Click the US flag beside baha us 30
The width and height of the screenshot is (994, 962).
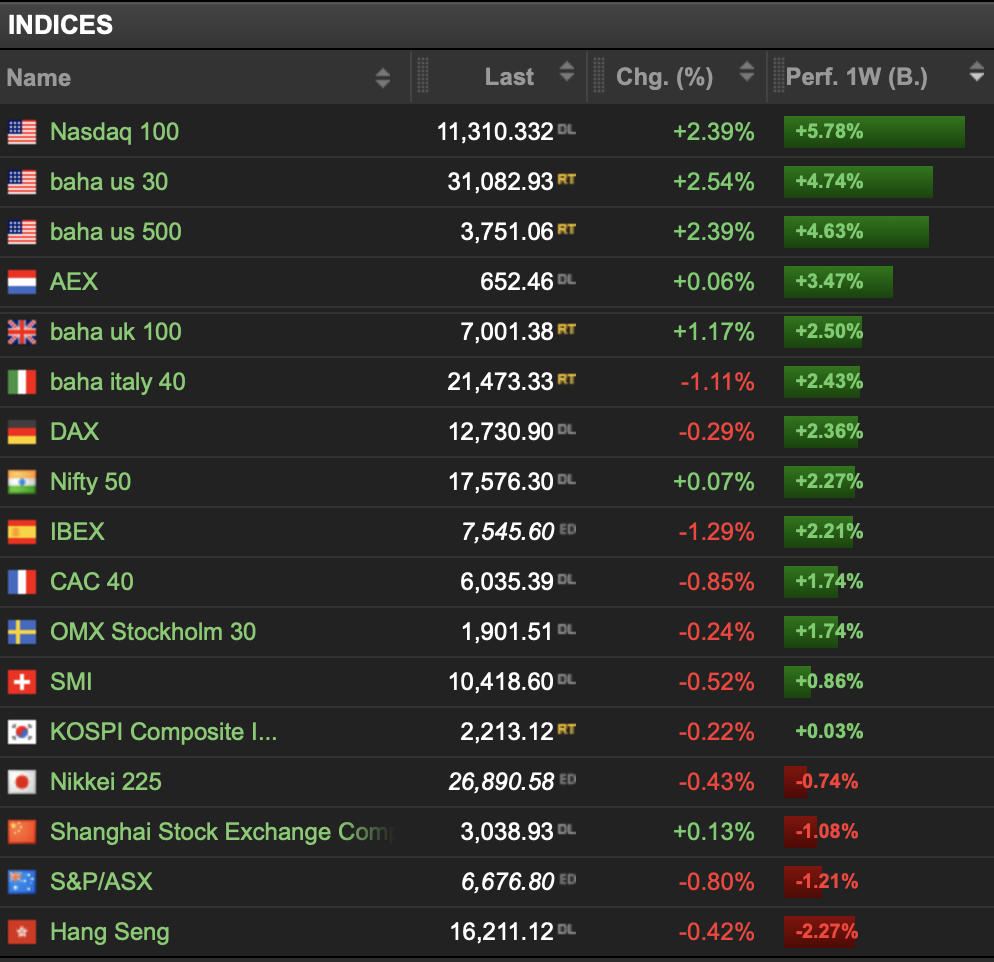(22, 183)
